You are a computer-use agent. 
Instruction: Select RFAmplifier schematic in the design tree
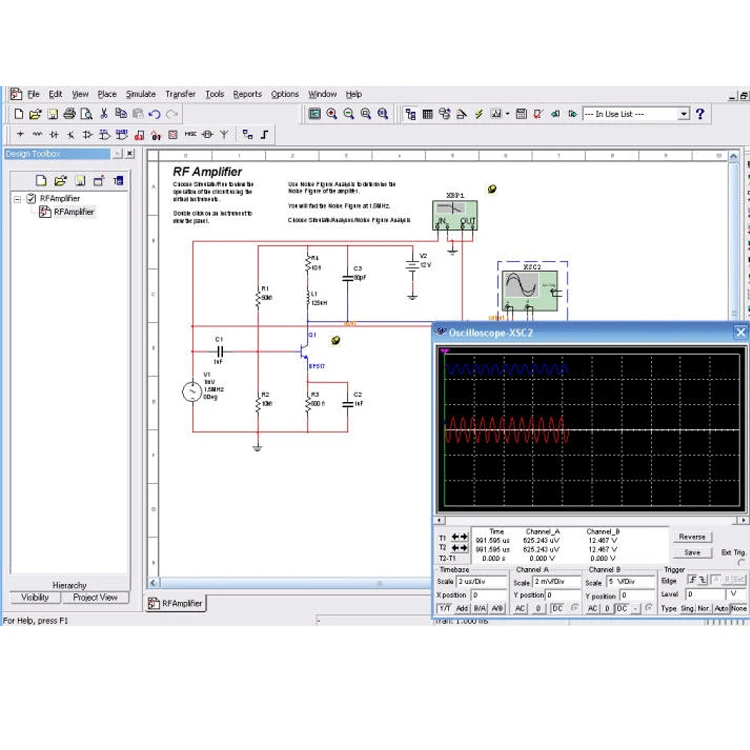point(73,212)
